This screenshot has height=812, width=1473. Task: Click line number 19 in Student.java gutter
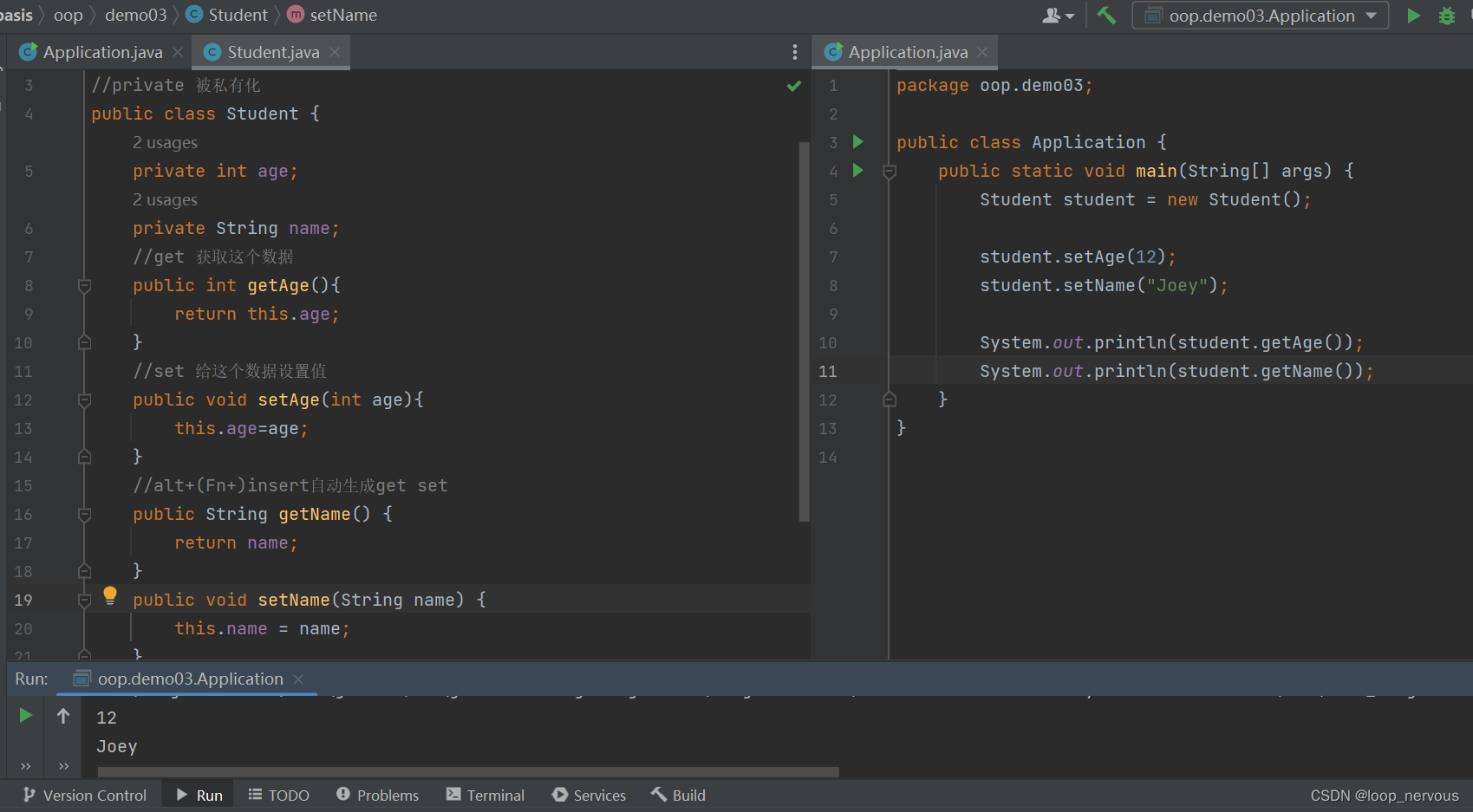coord(23,600)
